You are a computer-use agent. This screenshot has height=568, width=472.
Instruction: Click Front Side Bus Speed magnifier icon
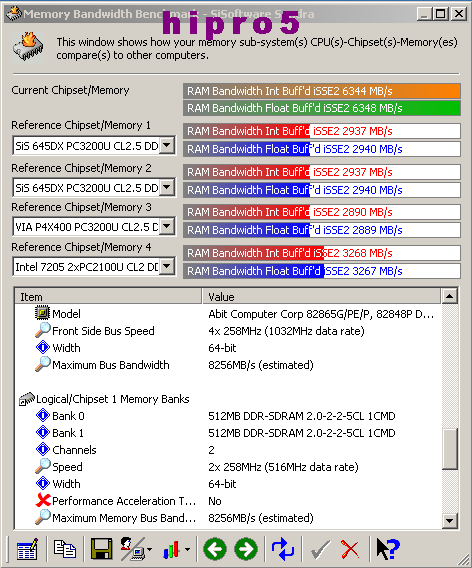(42, 330)
